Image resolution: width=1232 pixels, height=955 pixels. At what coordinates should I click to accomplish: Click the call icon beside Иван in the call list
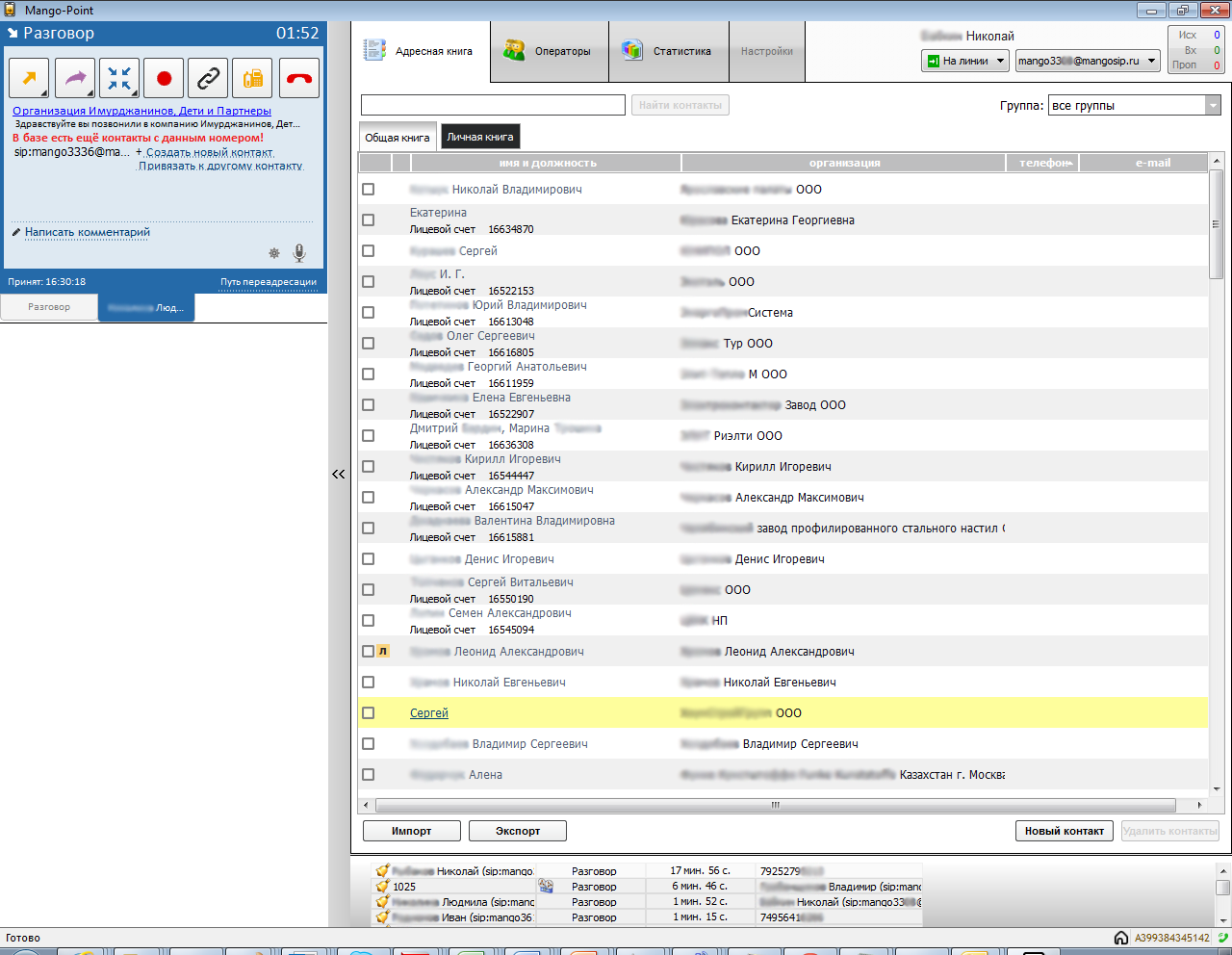pos(382,917)
